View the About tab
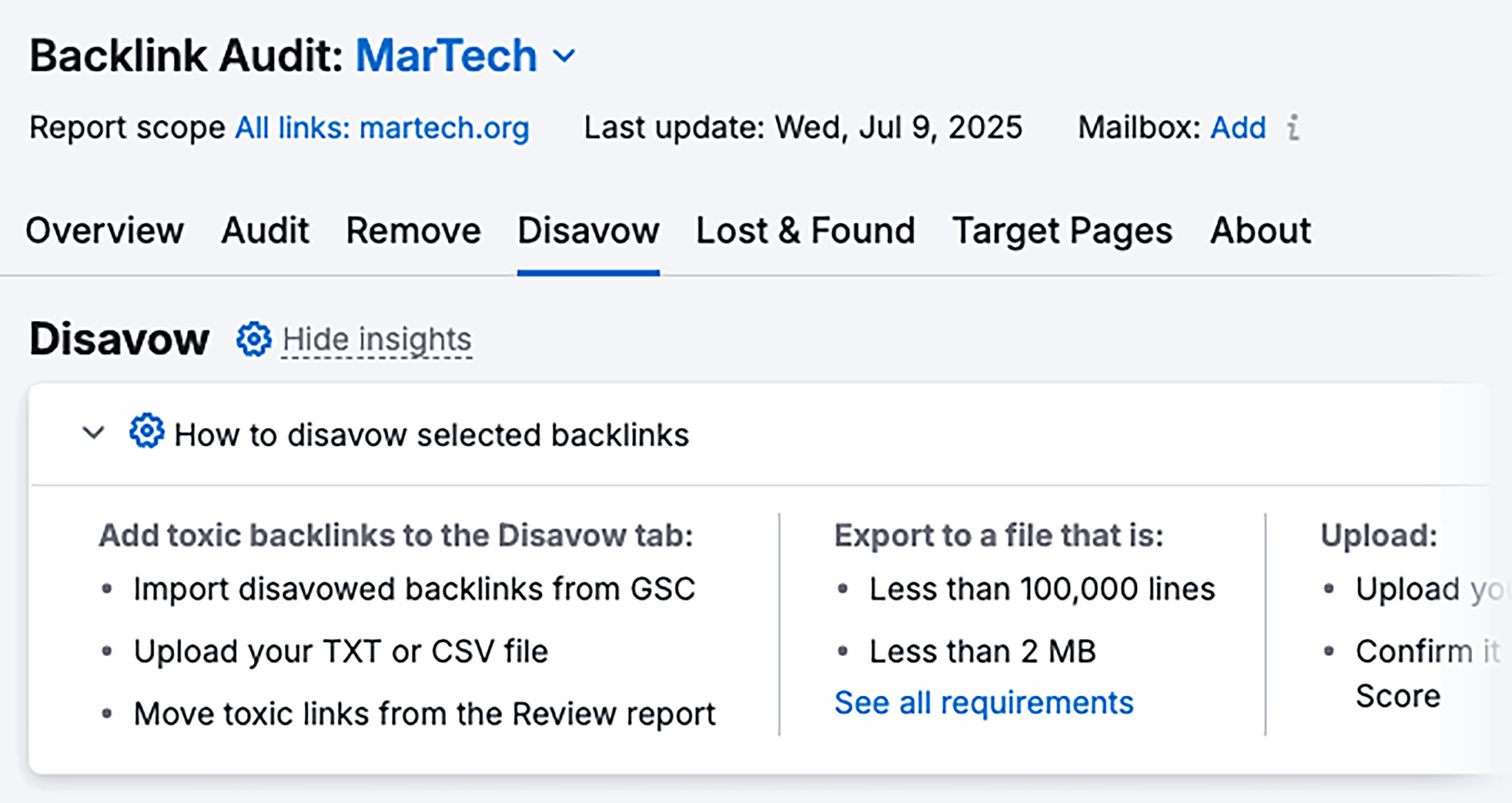The image size is (1512, 803). [1260, 230]
